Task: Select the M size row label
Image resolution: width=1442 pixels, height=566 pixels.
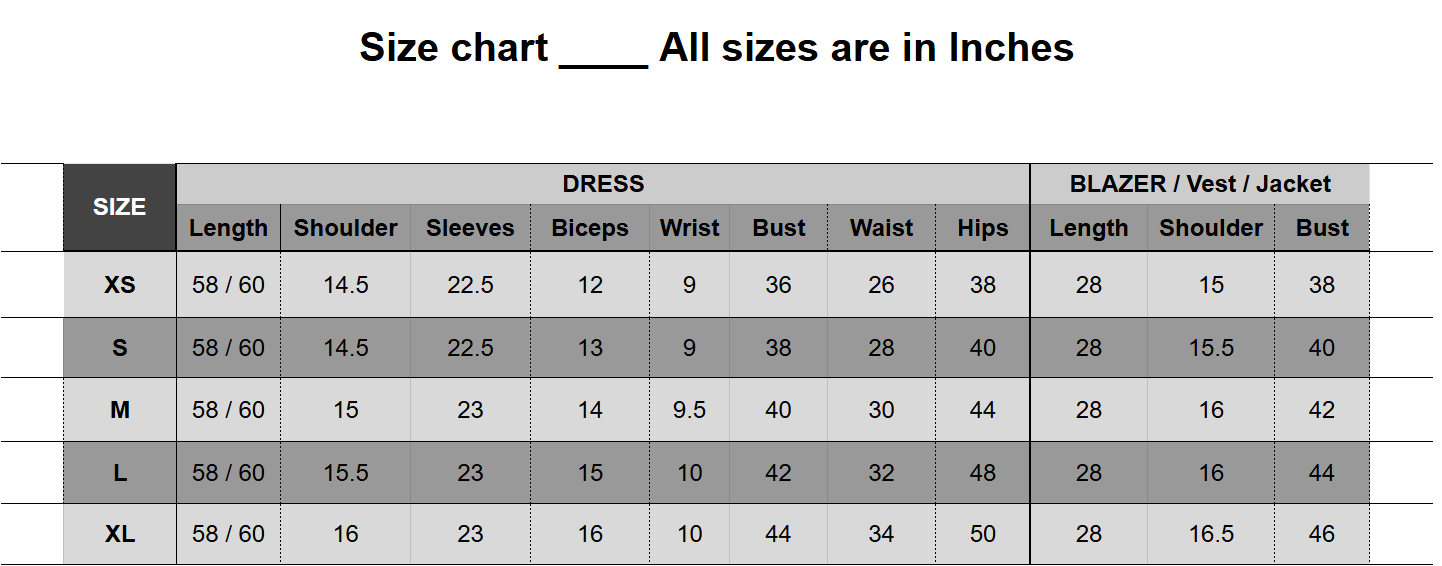Action: click(x=120, y=410)
